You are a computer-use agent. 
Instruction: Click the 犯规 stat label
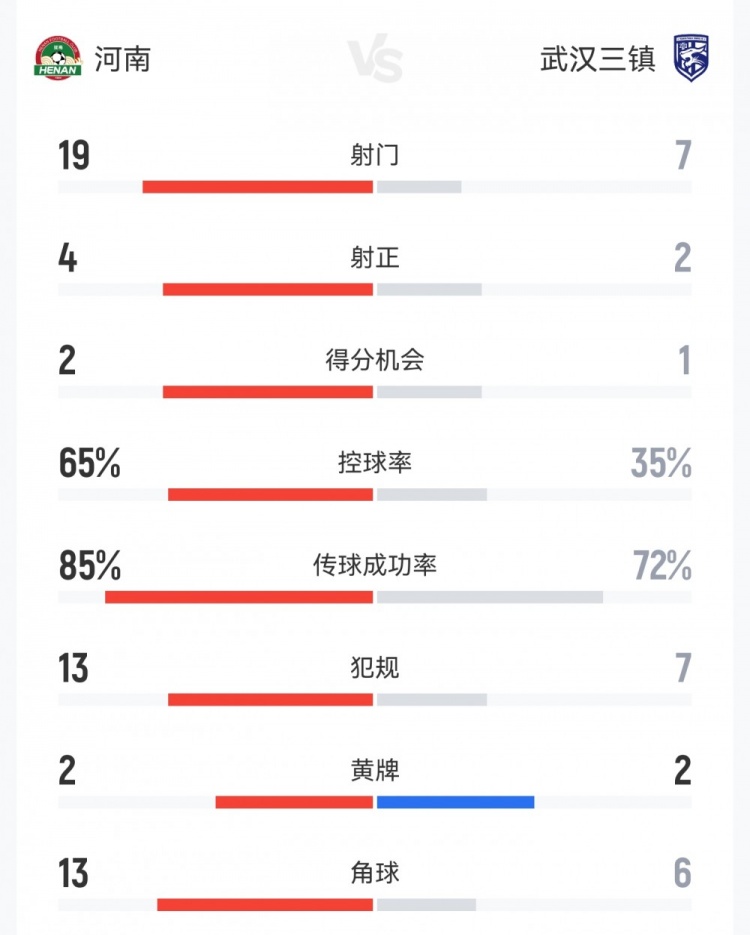coord(375,667)
